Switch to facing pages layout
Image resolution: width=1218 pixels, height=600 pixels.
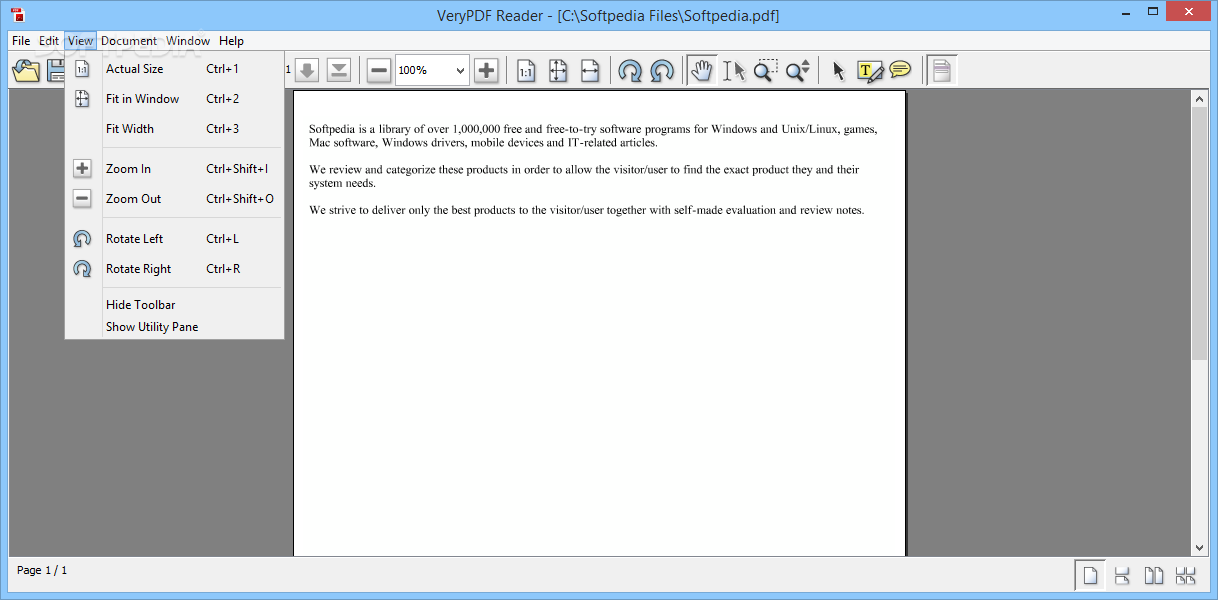click(1154, 575)
